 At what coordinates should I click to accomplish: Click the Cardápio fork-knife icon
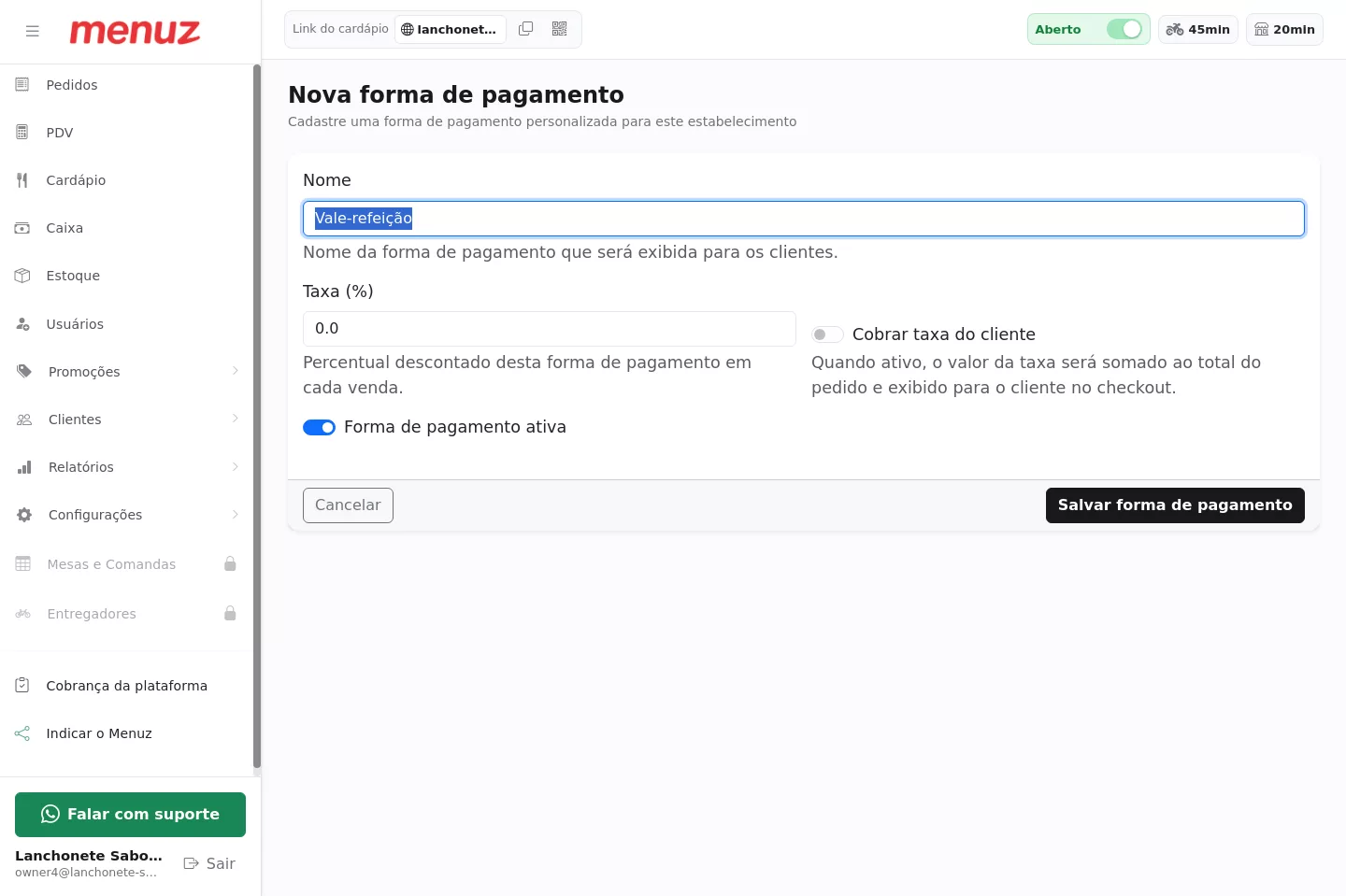[22, 180]
